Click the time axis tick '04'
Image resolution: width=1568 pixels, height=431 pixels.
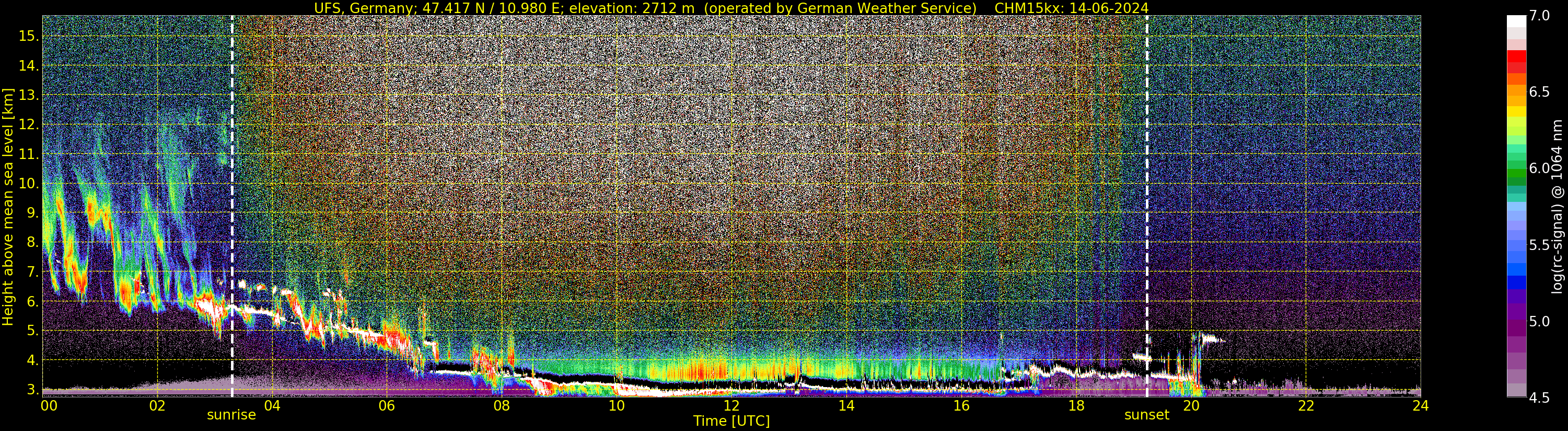[272, 406]
